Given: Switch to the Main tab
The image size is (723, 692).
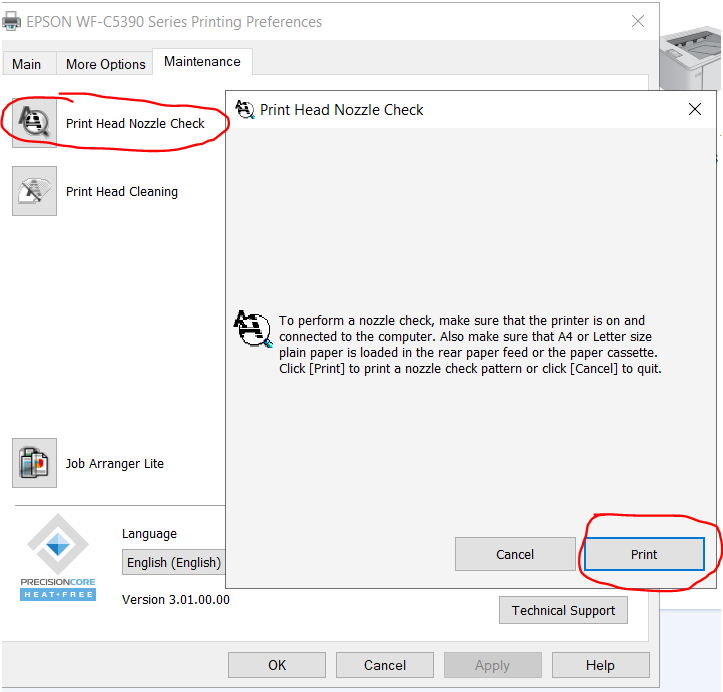Looking at the screenshot, I should pos(27,64).
